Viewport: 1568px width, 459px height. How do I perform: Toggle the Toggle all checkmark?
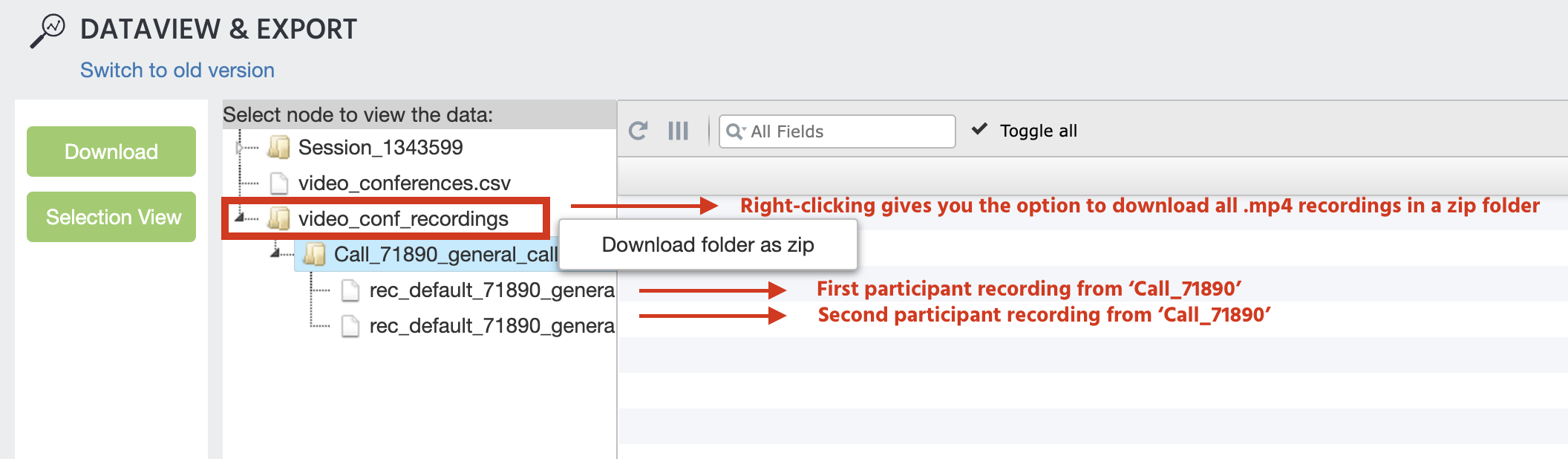(x=980, y=129)
